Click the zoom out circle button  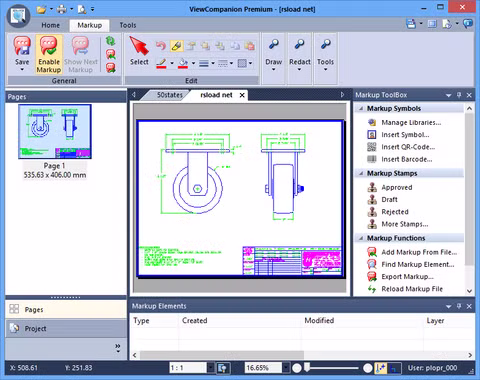pyautogui.click(x=297, y=368)
